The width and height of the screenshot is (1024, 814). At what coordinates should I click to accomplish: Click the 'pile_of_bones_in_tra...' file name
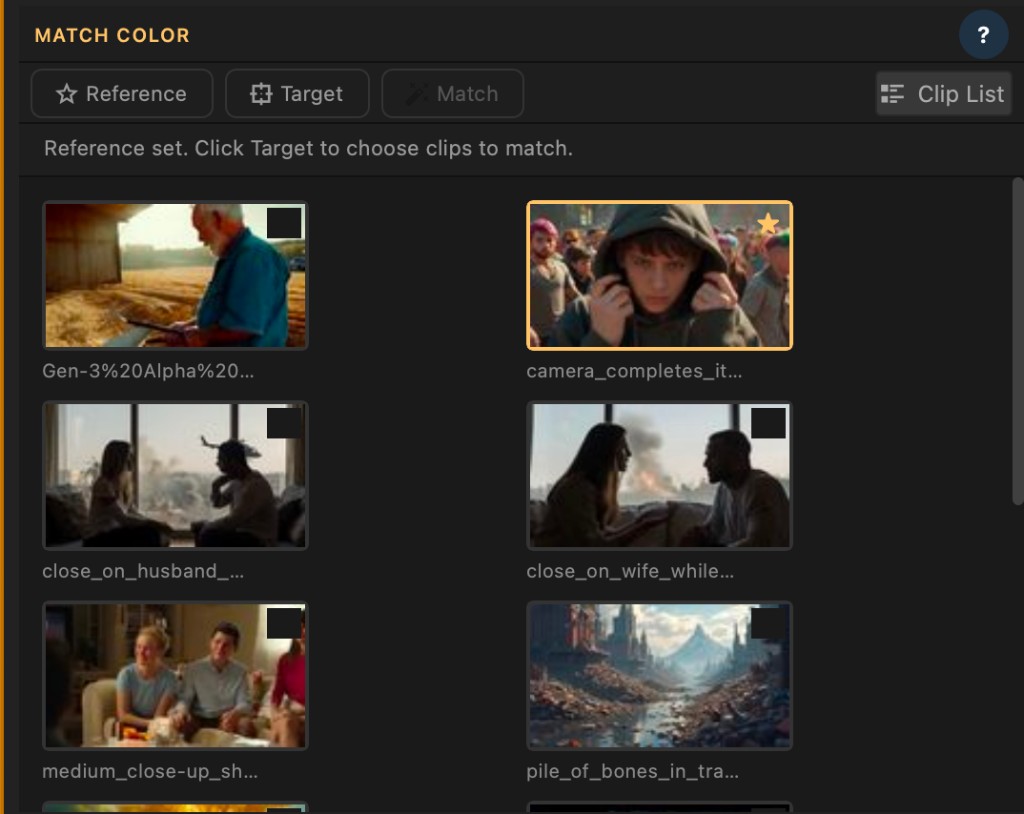pyautogui.click(x=633, y=771)
